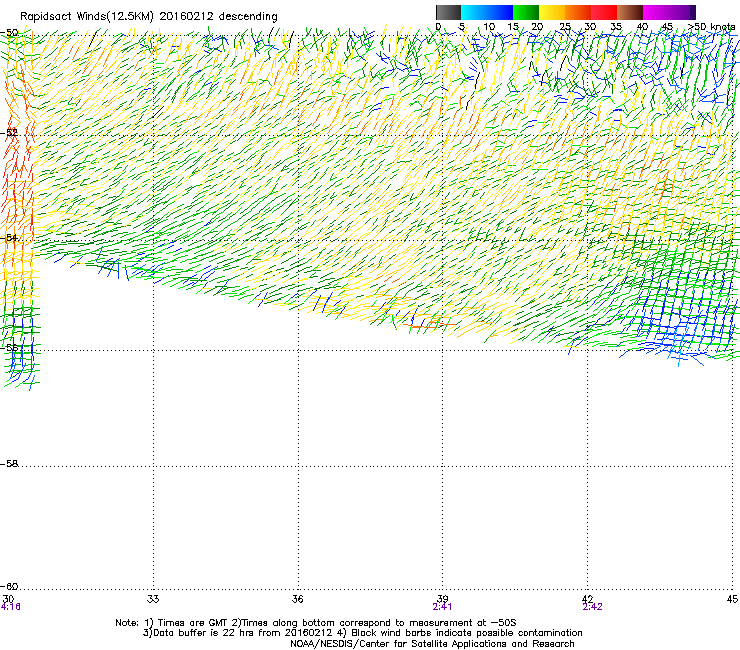Click the '-50' latitude axis label
This screenshot has width=740, height=650.
[x=9, y=33]
